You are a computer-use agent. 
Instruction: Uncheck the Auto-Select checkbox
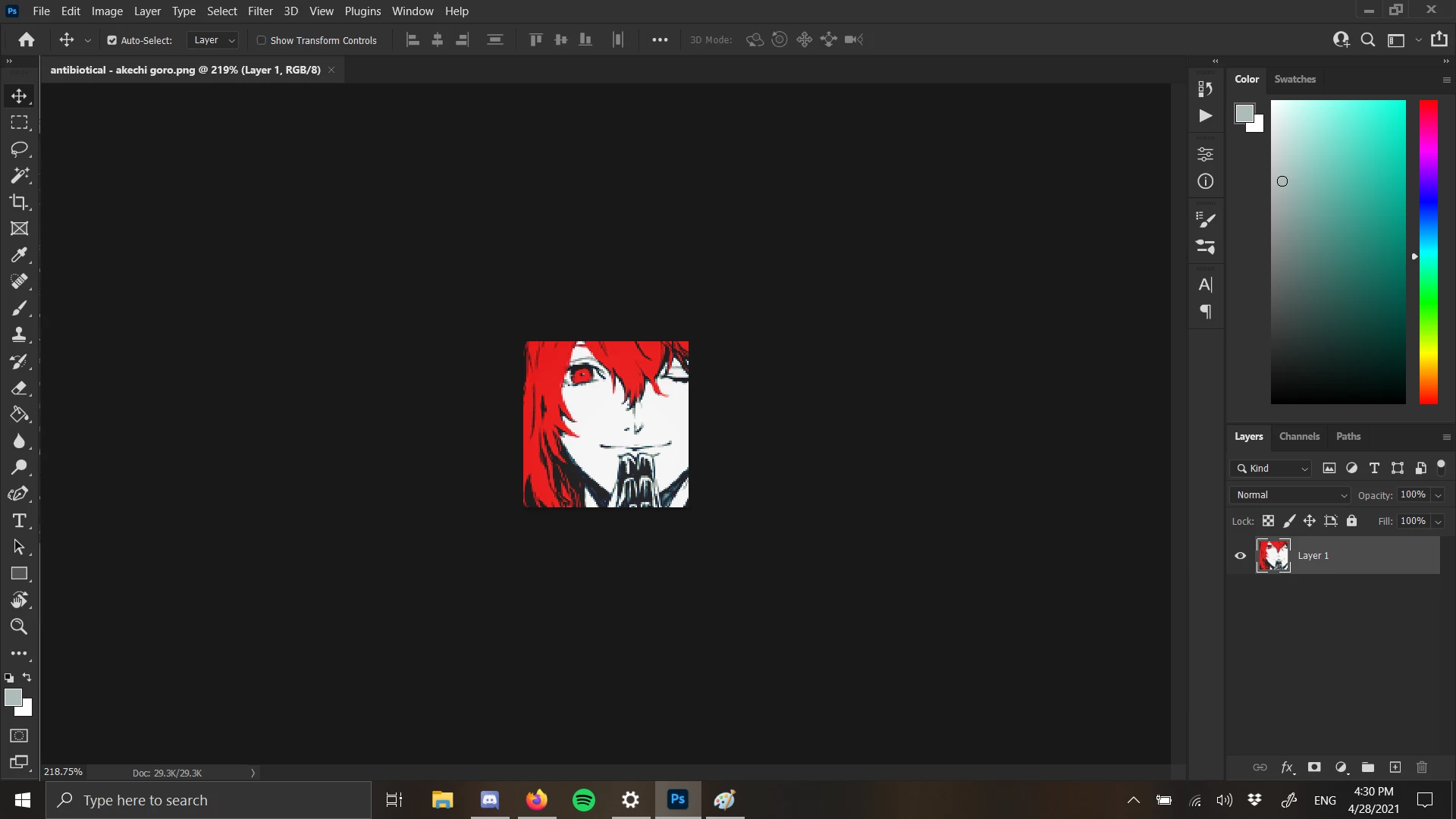tap(112, 40)
